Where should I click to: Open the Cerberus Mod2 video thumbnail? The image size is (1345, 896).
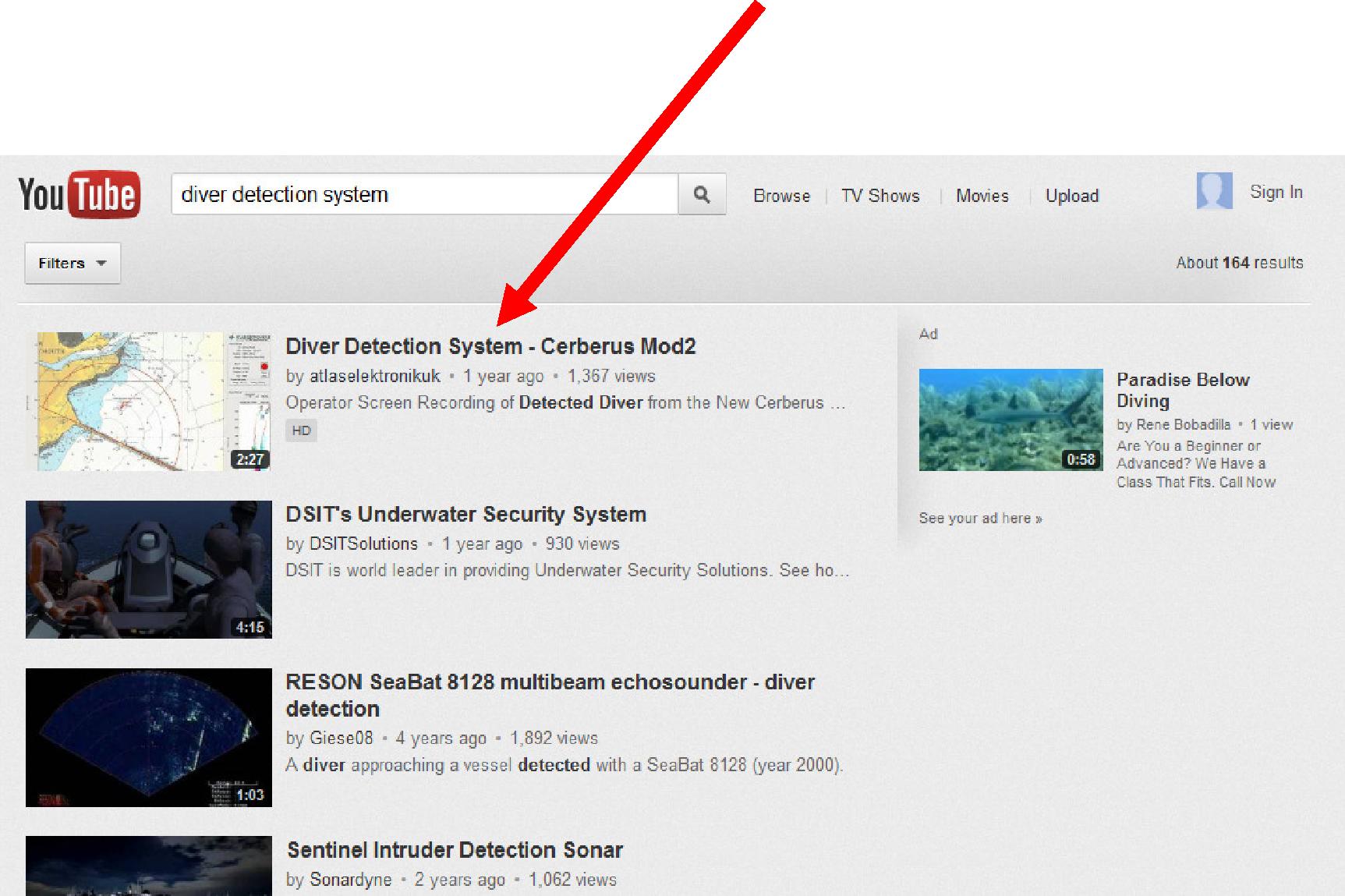click(149, 402)
